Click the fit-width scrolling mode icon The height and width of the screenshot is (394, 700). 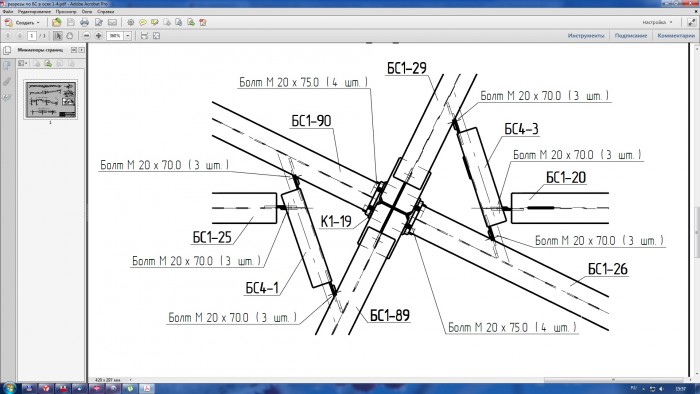point(144,36)
